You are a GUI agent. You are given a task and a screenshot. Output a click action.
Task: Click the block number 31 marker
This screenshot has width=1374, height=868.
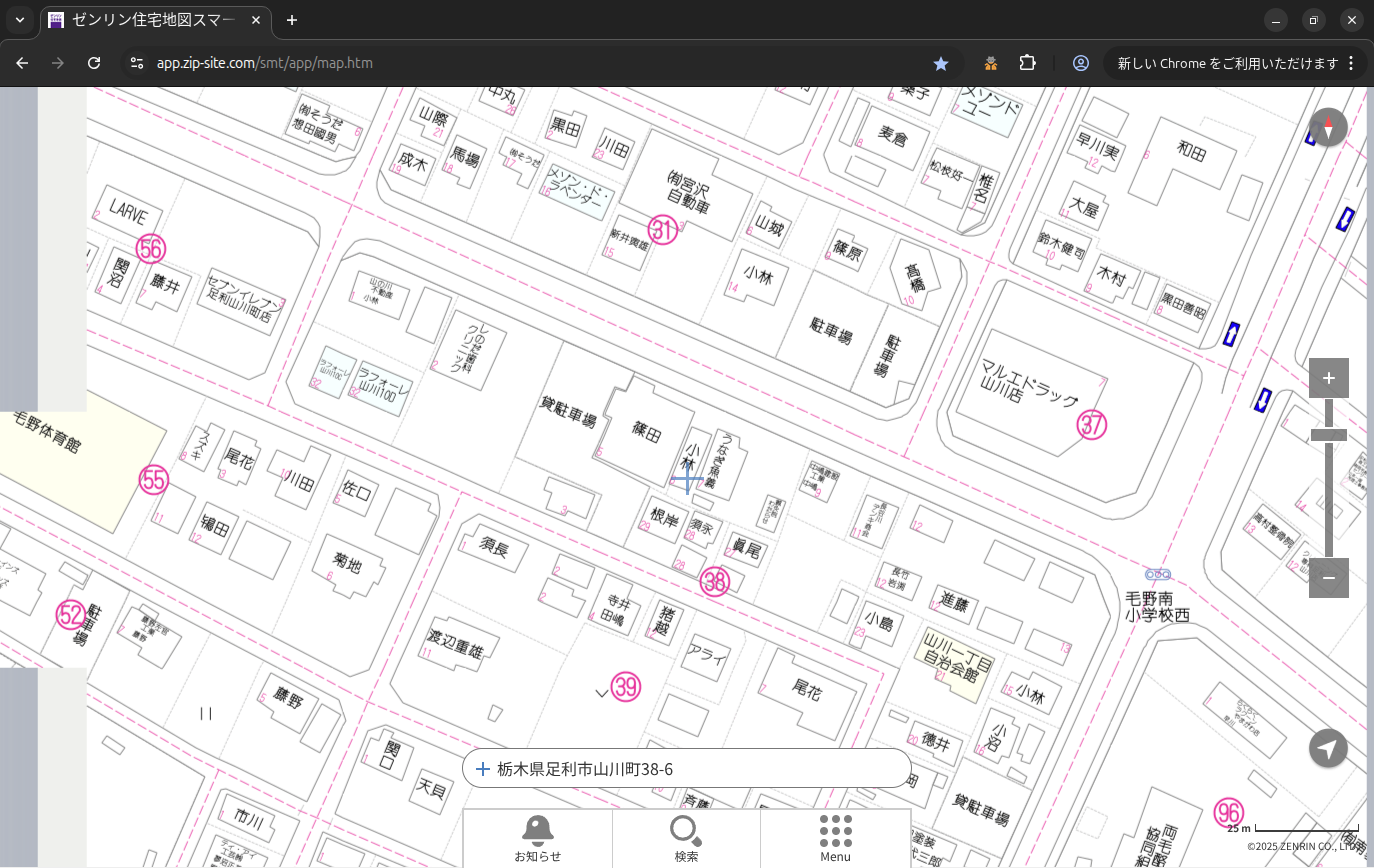click(663, 230)
